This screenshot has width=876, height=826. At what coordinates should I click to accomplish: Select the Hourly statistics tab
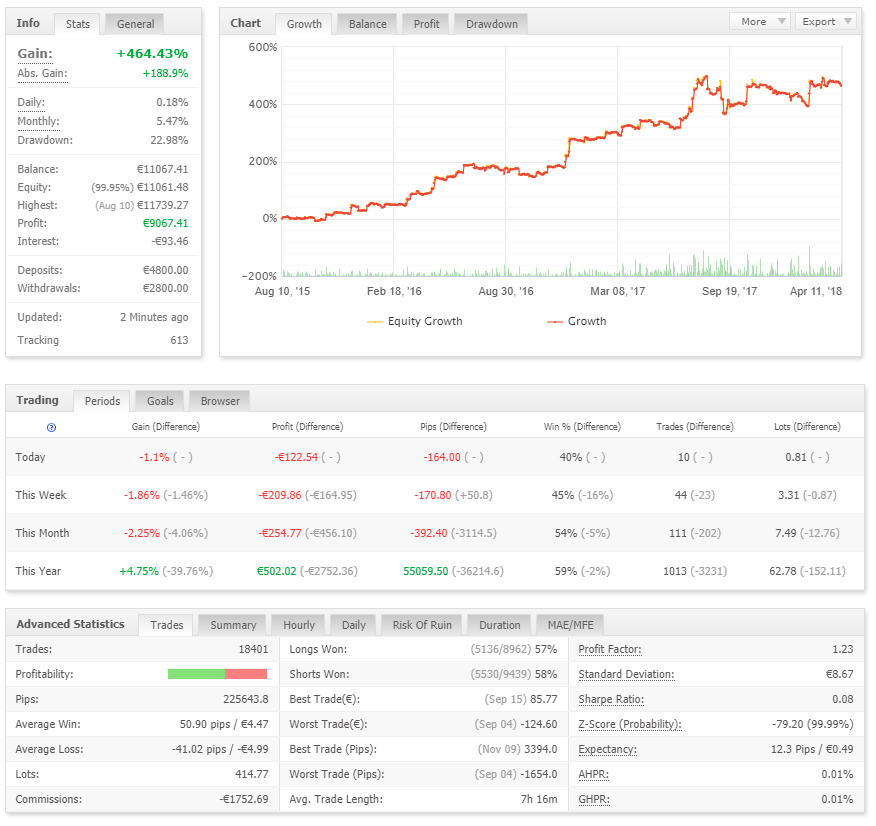pos(299,625)
